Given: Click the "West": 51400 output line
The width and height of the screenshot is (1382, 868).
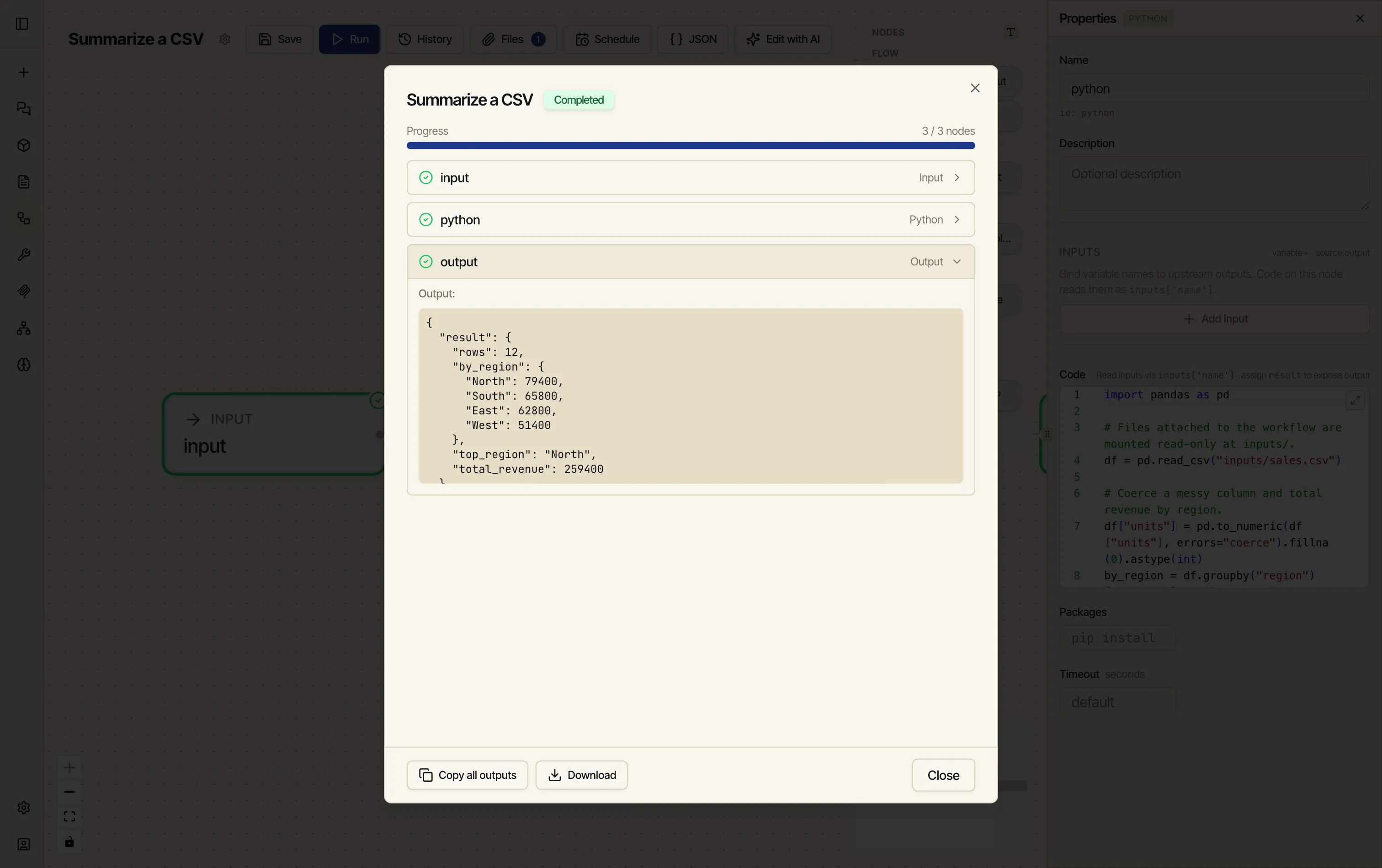Looking at the screenshot, I should 508,425.
